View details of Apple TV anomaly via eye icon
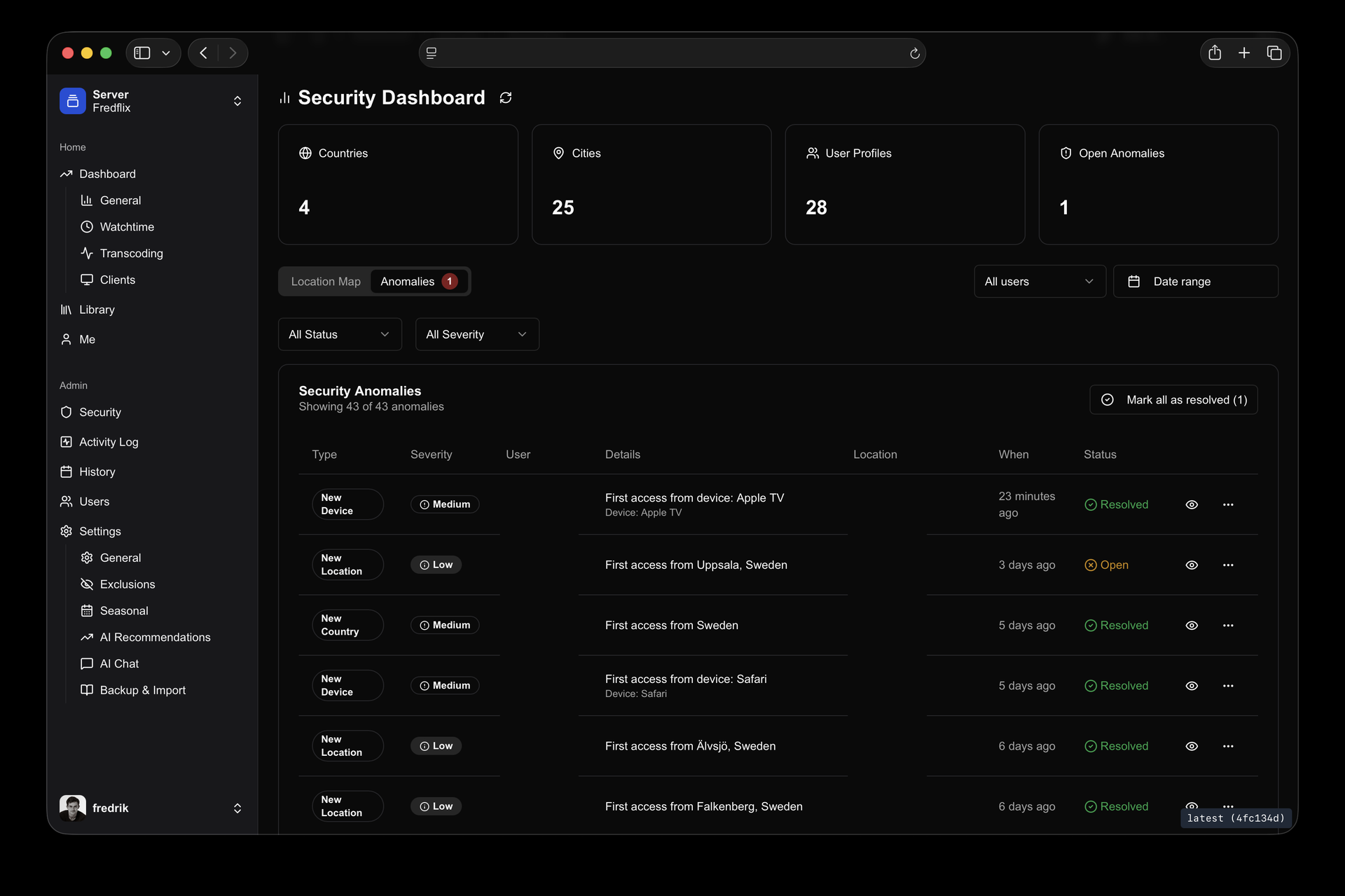This screenshot has width=1345, height=896. (x=1192, y=504)
